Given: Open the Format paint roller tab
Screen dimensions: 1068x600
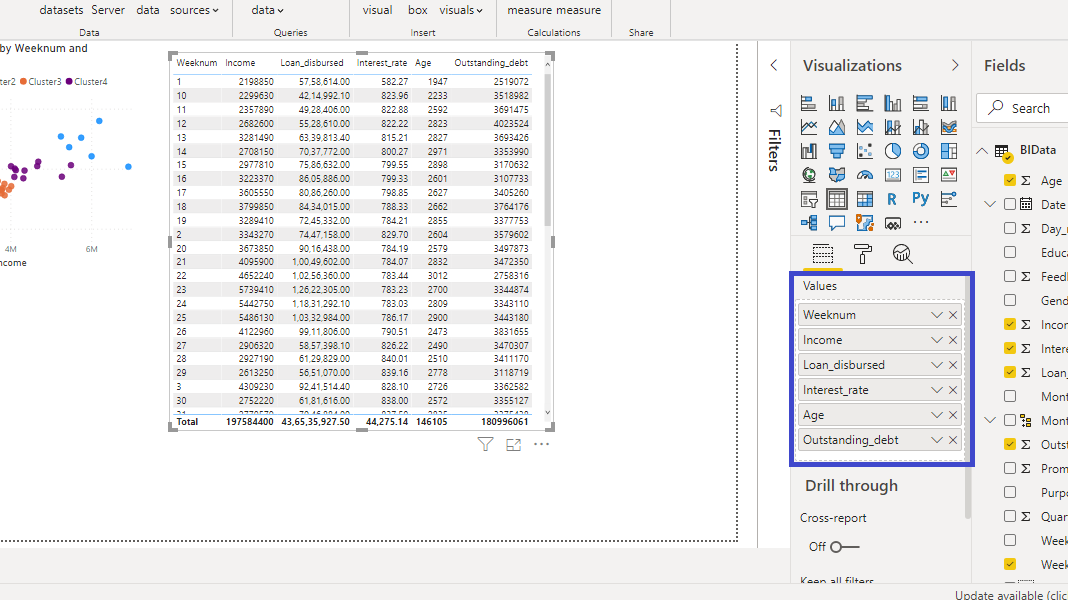Looking at the screenshot, I should click(x=863, y=254).
